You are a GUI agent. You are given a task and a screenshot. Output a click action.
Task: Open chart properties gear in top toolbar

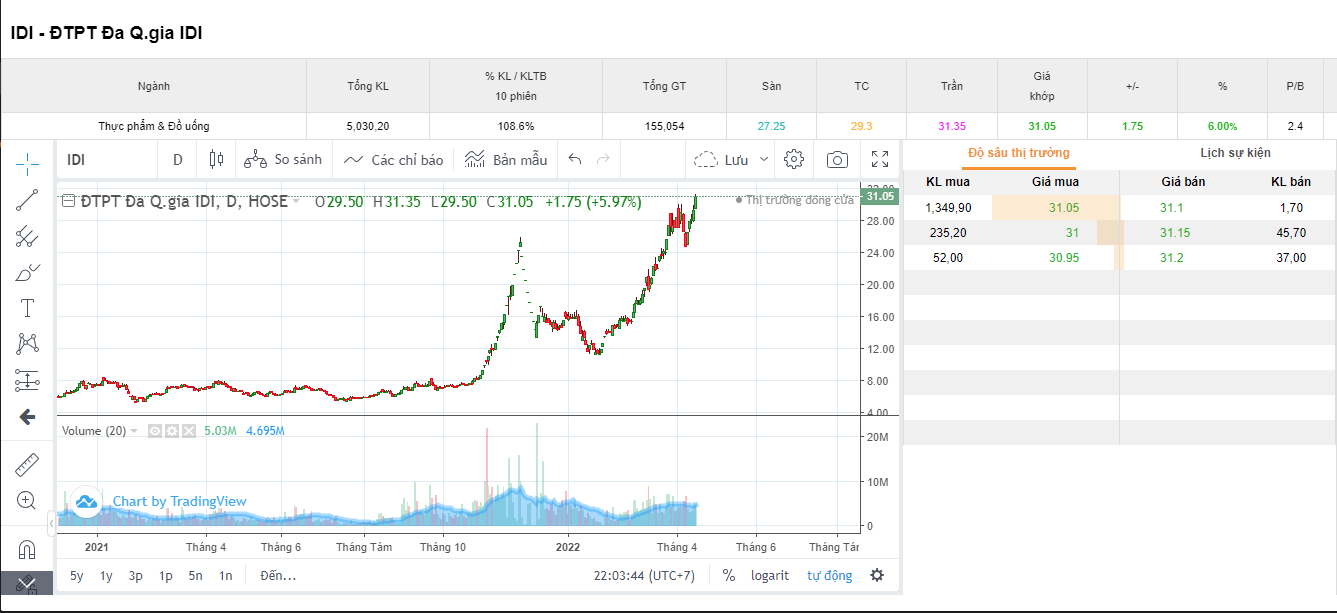click(794, 159)
